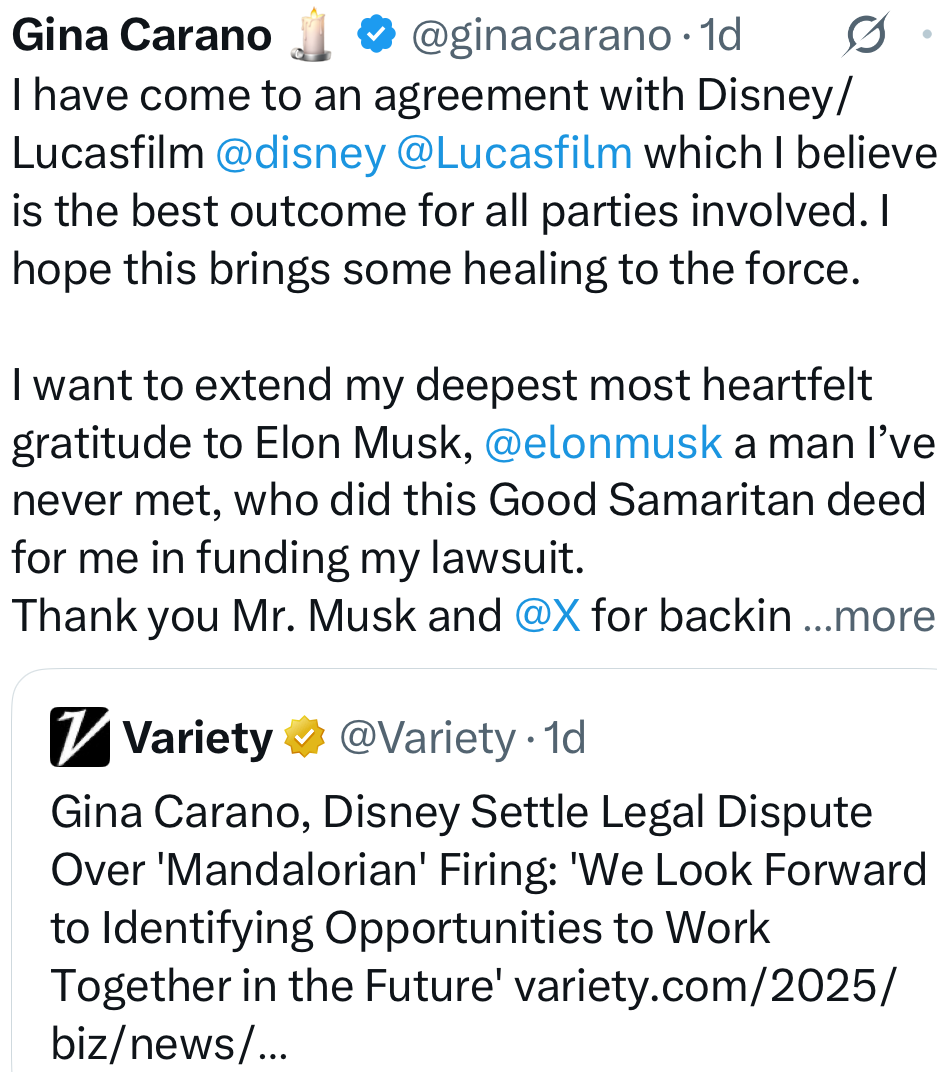Click the main tweet's 1d timestamp

(720, 36)
